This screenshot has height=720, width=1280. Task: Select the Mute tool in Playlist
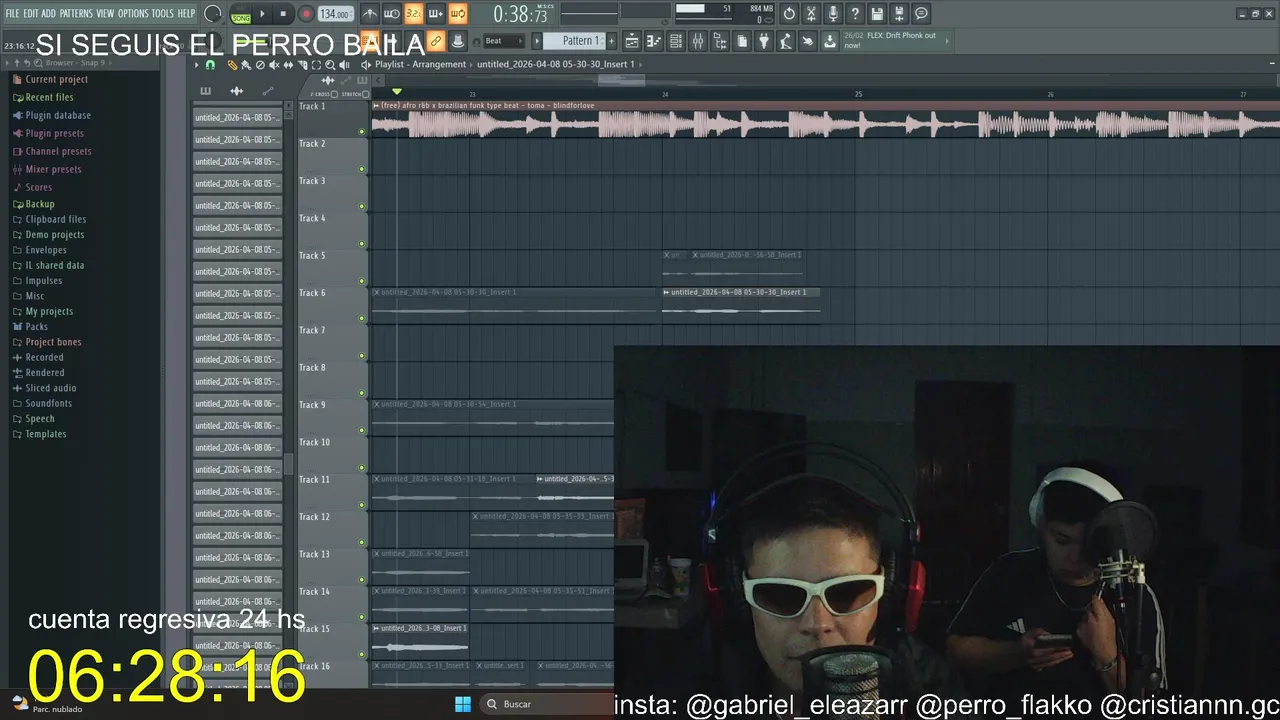point(274,65)
